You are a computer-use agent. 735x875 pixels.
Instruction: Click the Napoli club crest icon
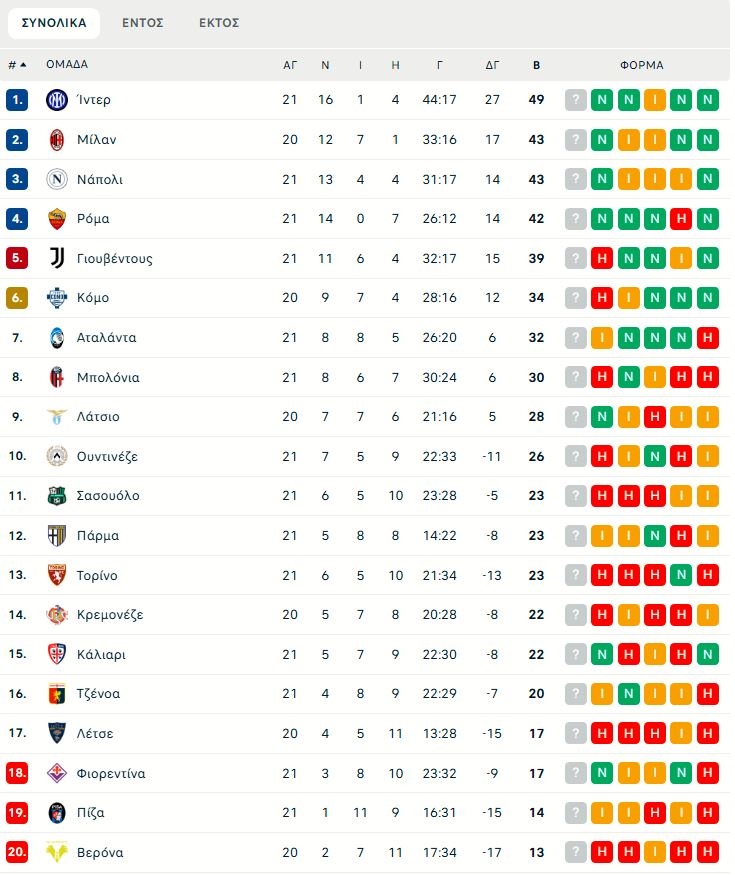click(x=57, y=179)
